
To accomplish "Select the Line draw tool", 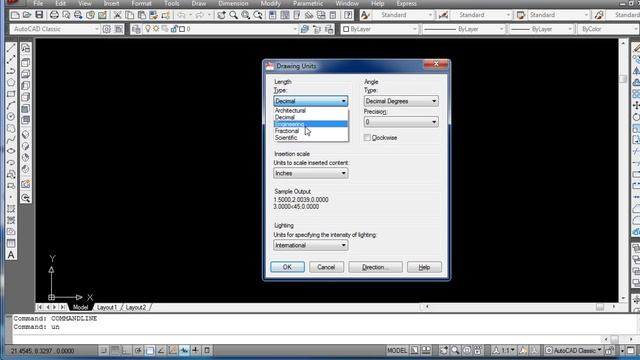I will point(11,48).
